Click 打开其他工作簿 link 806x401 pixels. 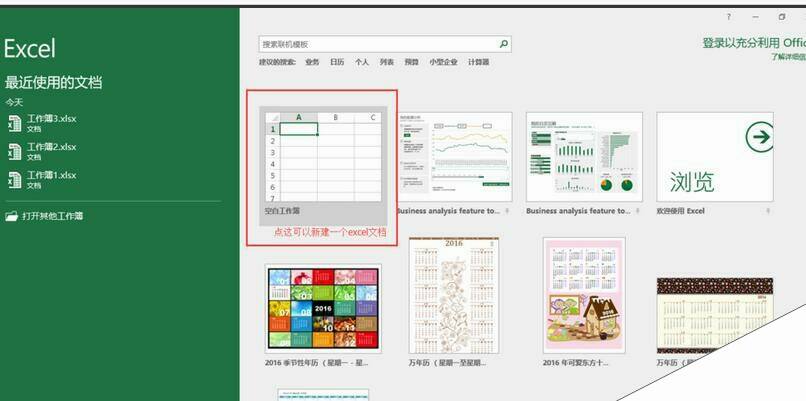pyautogui.click(x=52, y=216)
